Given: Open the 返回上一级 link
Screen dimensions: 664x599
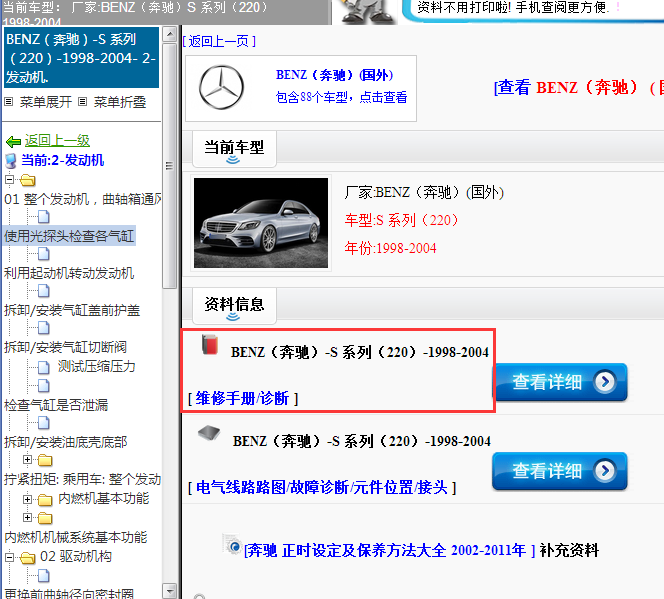Looking at the screenshot, I should (x=57, y=141).
